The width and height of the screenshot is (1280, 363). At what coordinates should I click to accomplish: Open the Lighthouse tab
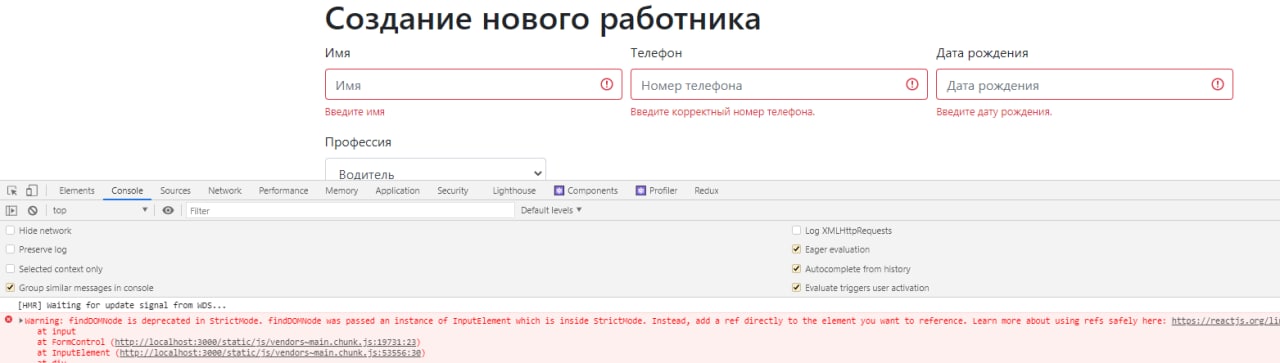(514, 191)
